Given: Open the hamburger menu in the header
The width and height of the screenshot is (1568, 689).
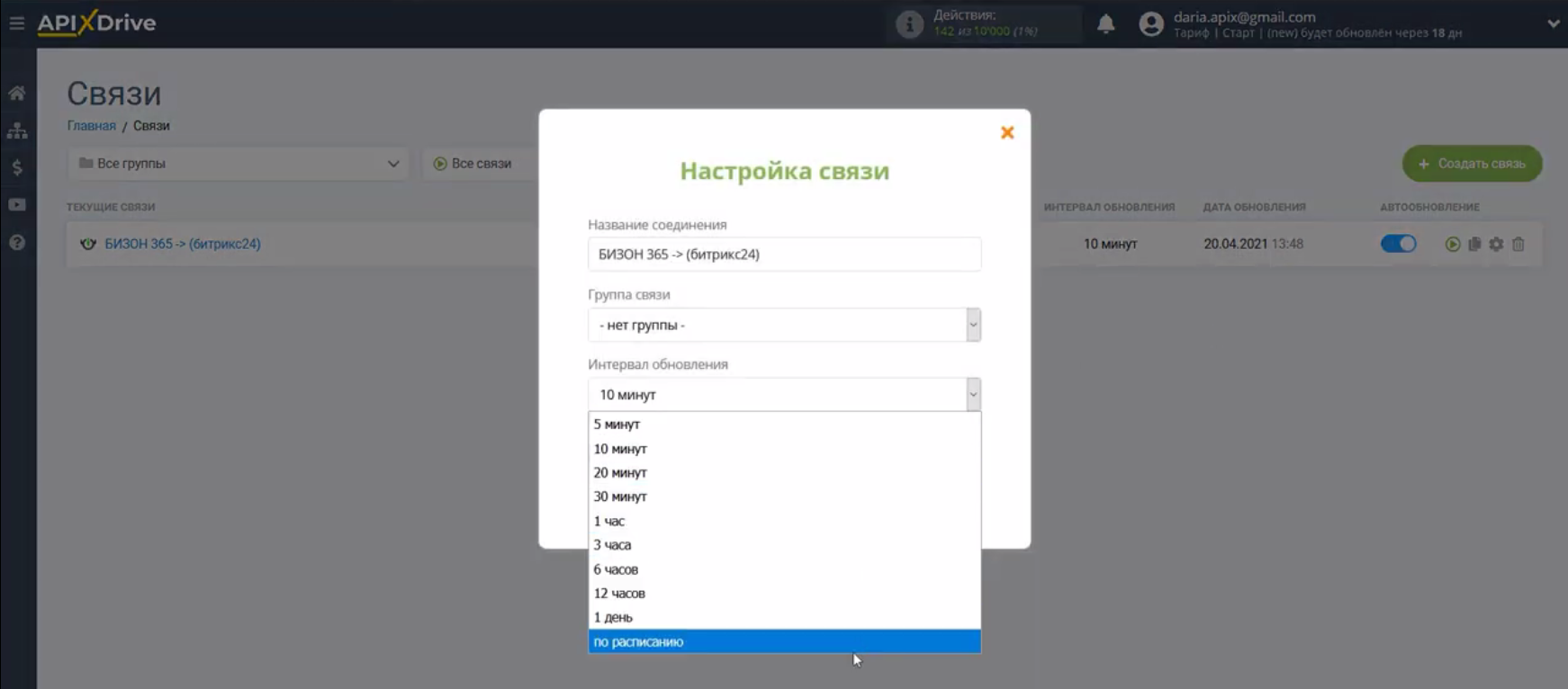Looking at the screenshot, I should click(x=16, y=22).
